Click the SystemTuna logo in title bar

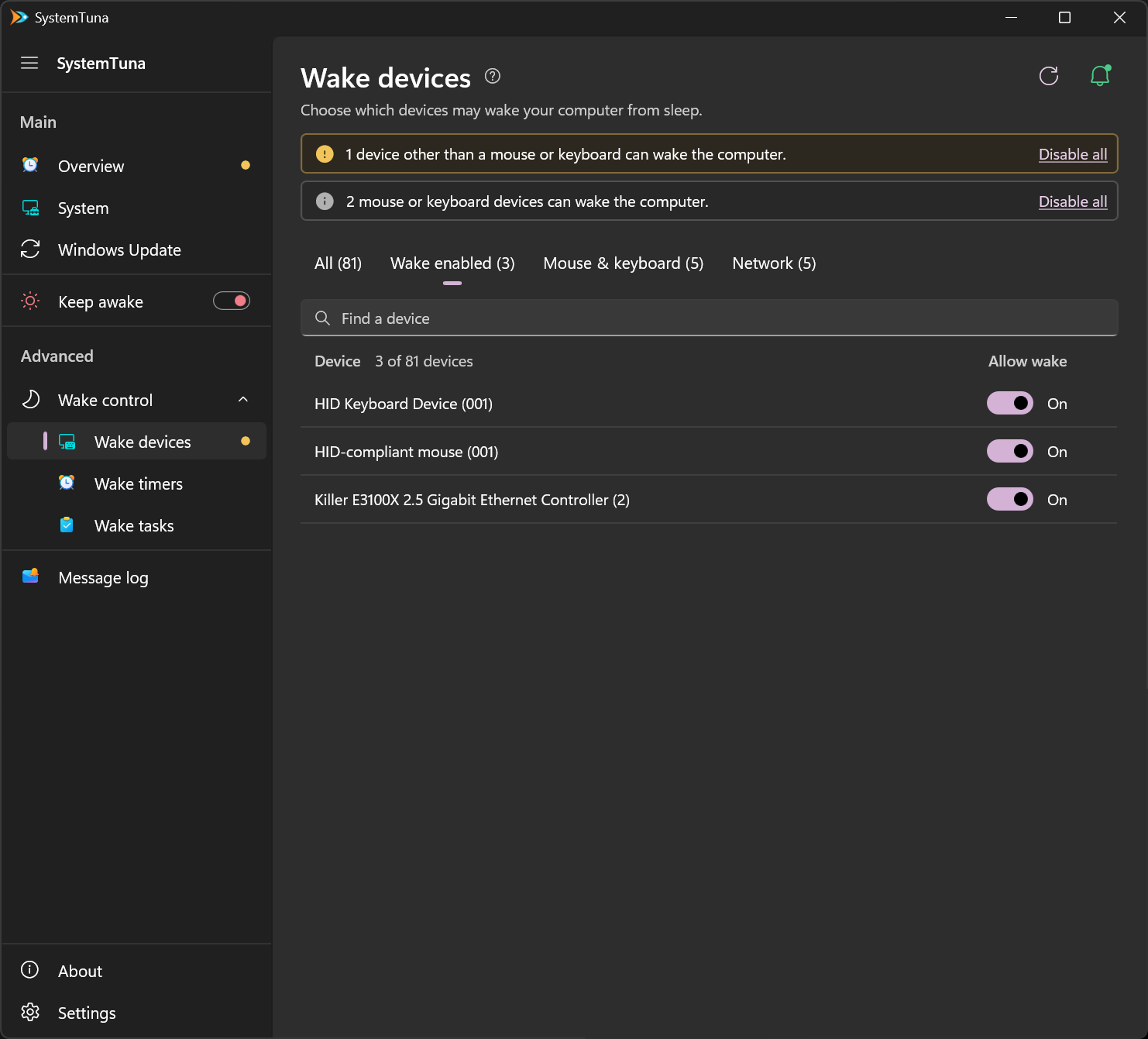point(19,17)
